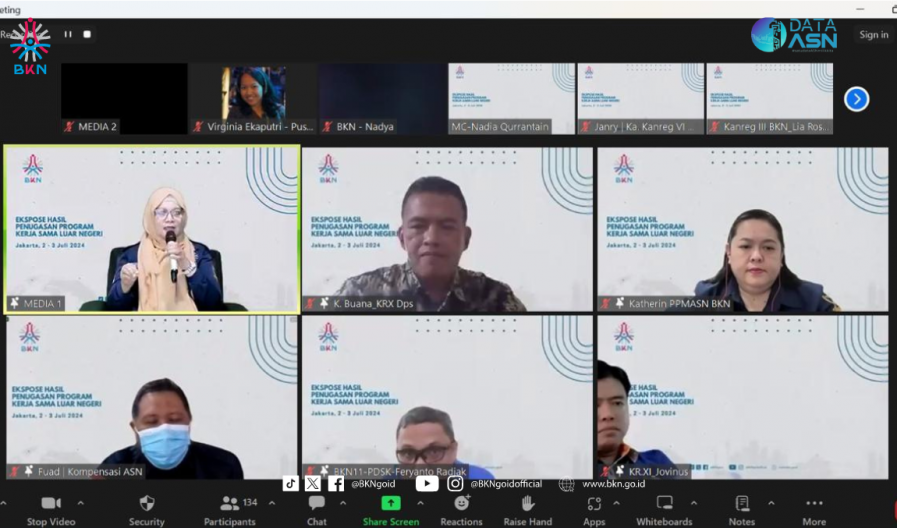The width and height of the screenshot is (897, 528).
Task: Open the Apps icon in the toolbar
Action: (594, 503)
